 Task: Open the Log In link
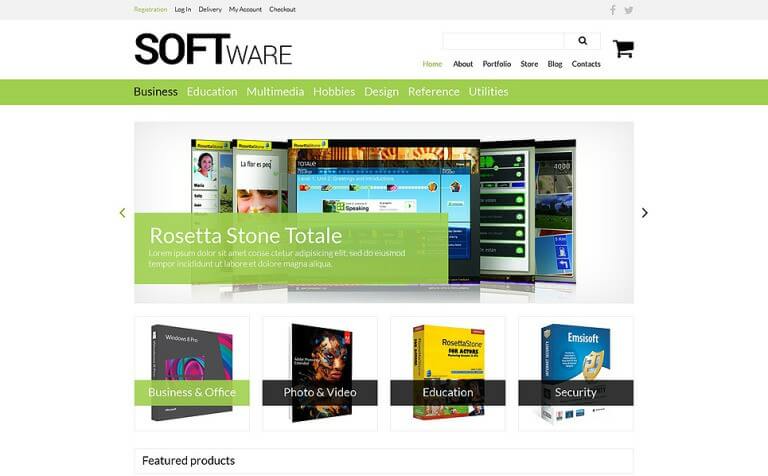click(183, 9)
